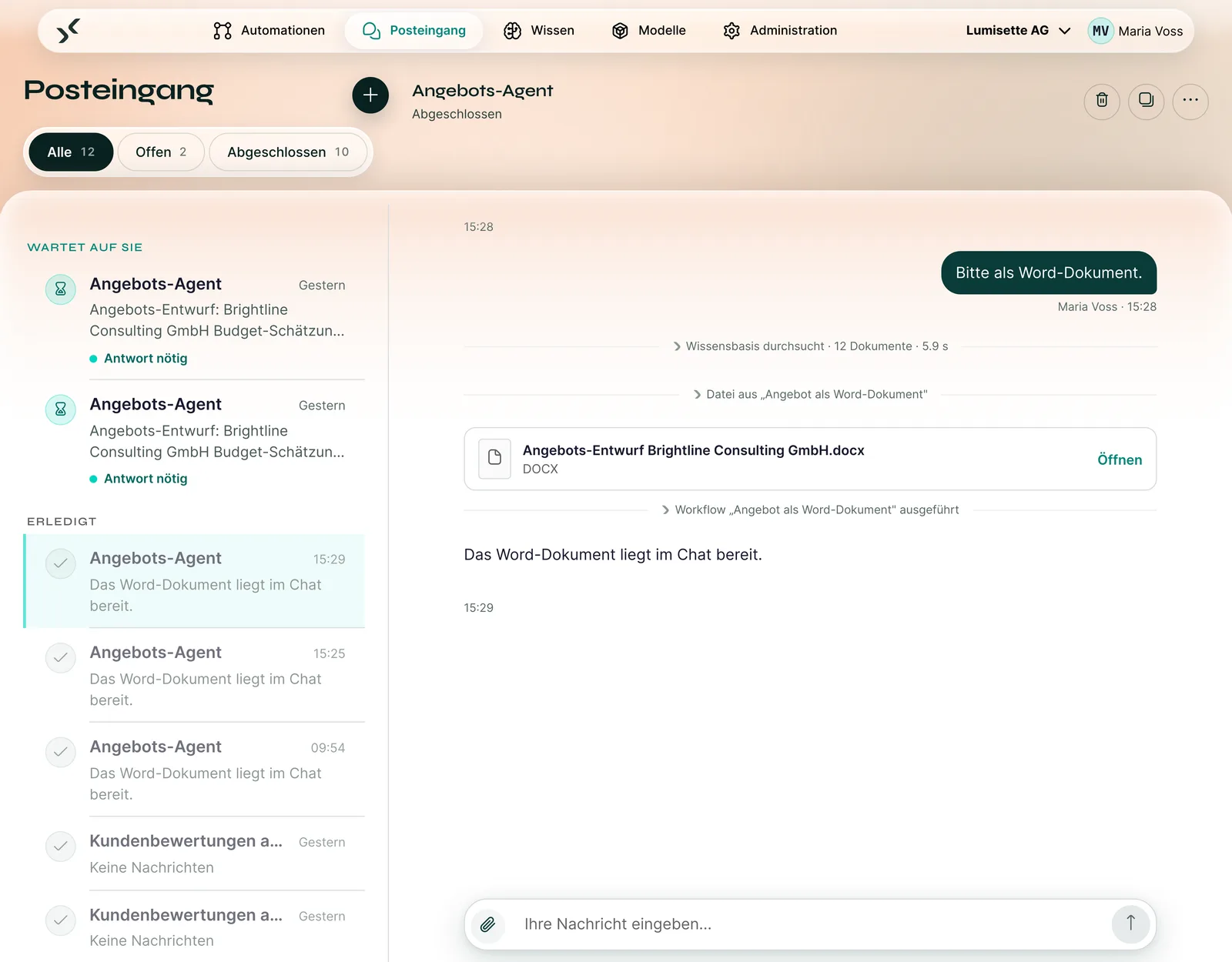Click the Bitte als Word-Dokument message bubble
The width and height of the screenshot is (1232, 962).
click(x=1049, y=272)
